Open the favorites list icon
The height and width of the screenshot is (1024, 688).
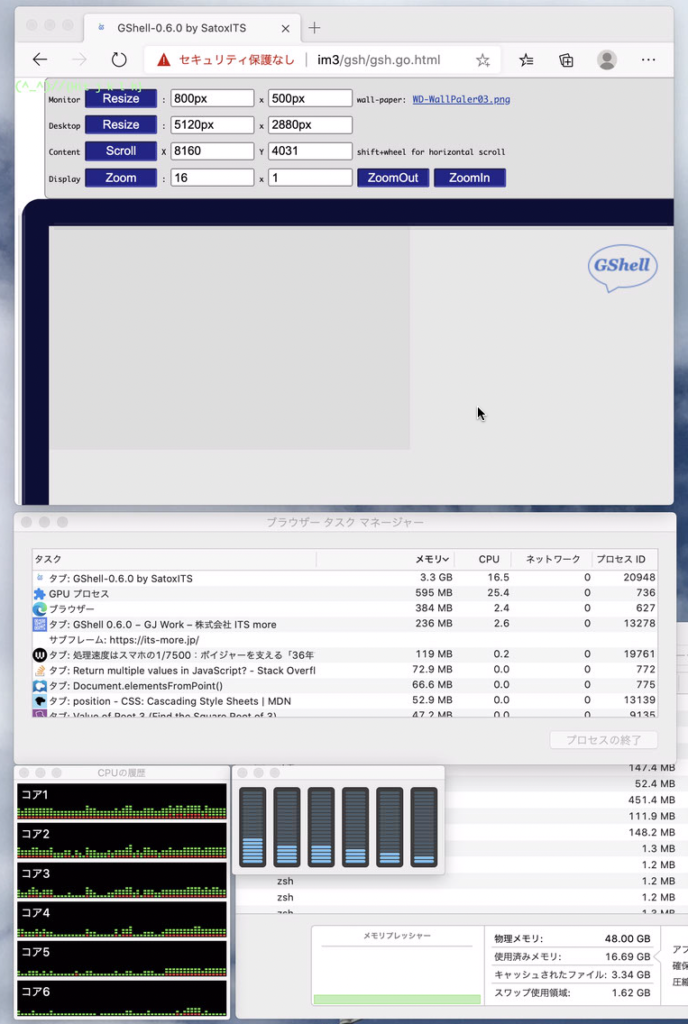coord(527,60)
